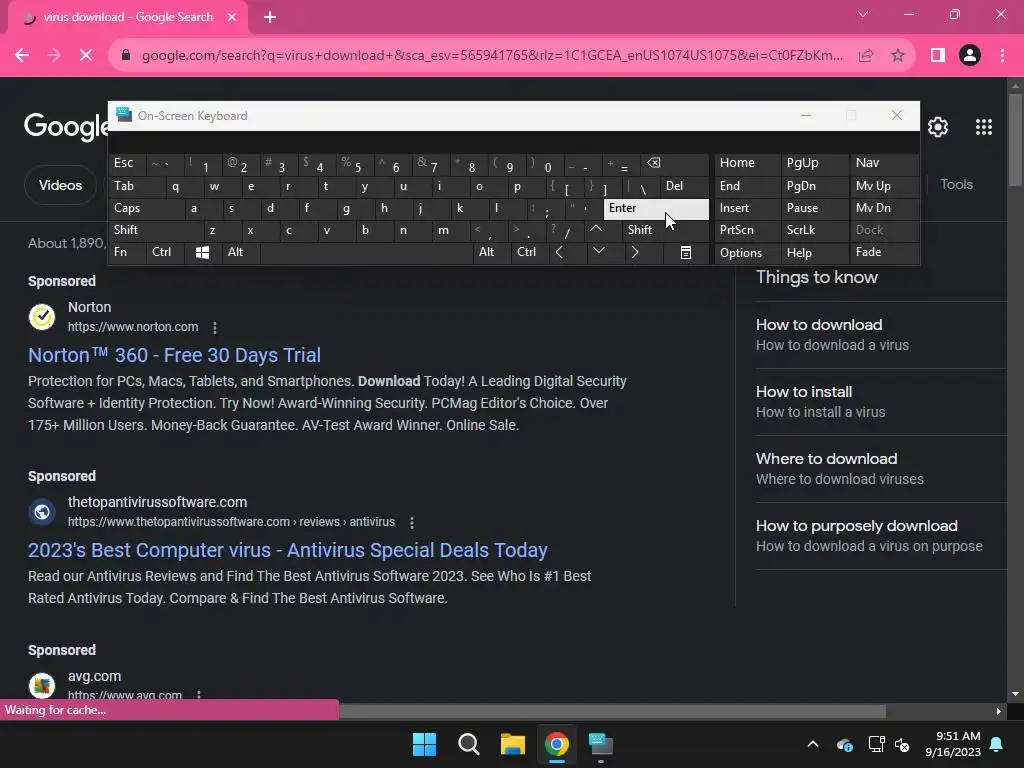Click the Esc key
Viewport: 1024px width, 768px height.
(x=127, y=163)
